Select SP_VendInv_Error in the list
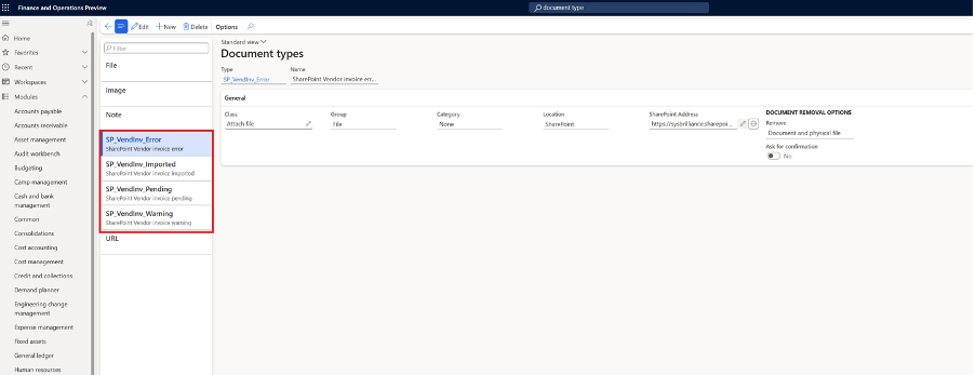The height and width of the screenshot is (375, 977). click(156, 144)
